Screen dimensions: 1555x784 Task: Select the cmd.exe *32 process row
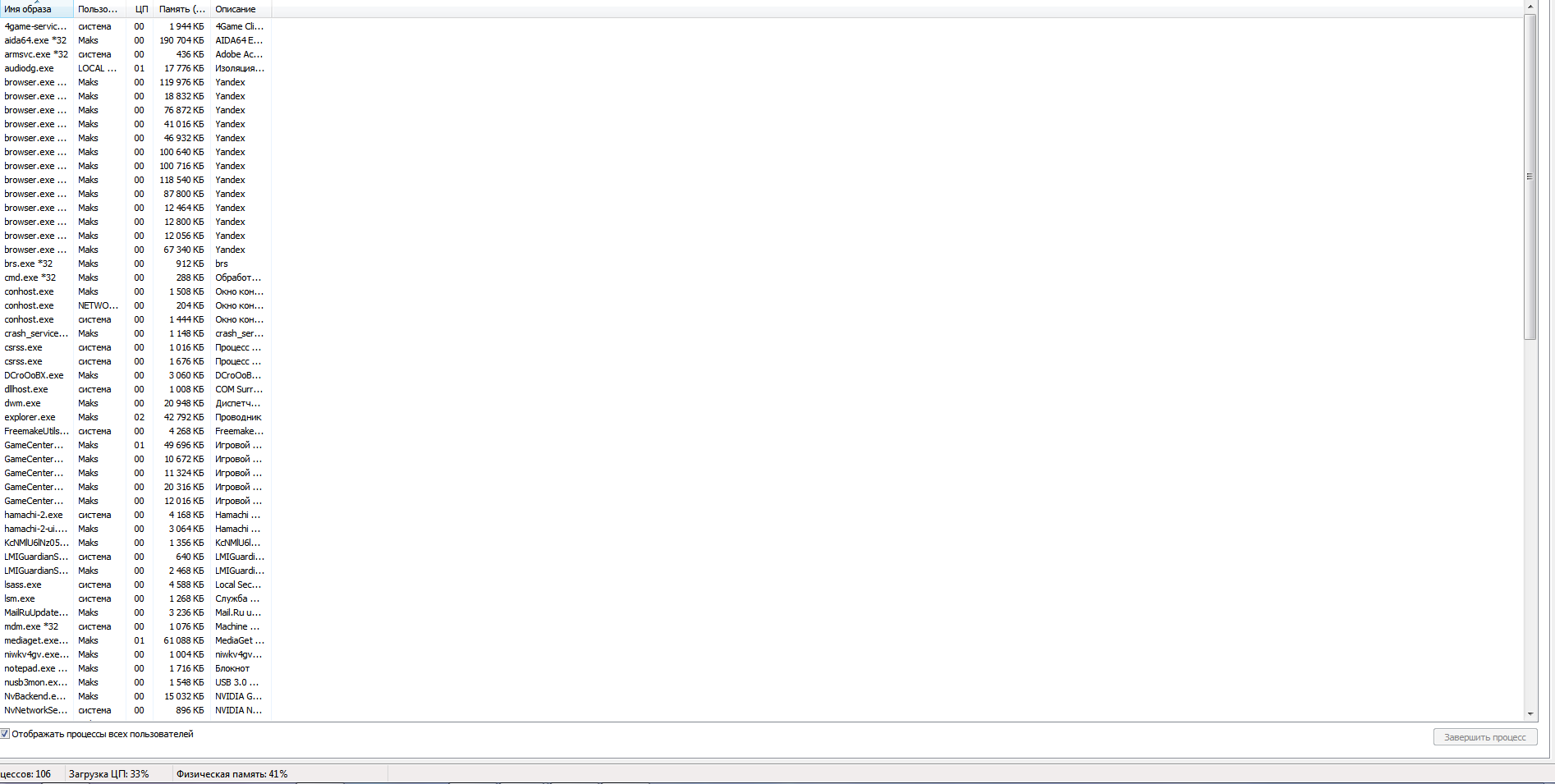pyautogui.click(x=135, y=277)
